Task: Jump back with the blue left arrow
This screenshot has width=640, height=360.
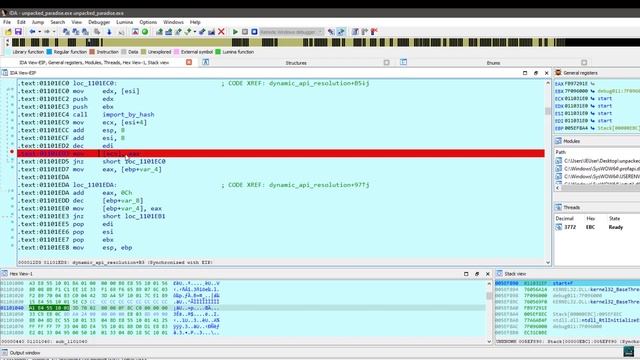Action: 32,32
